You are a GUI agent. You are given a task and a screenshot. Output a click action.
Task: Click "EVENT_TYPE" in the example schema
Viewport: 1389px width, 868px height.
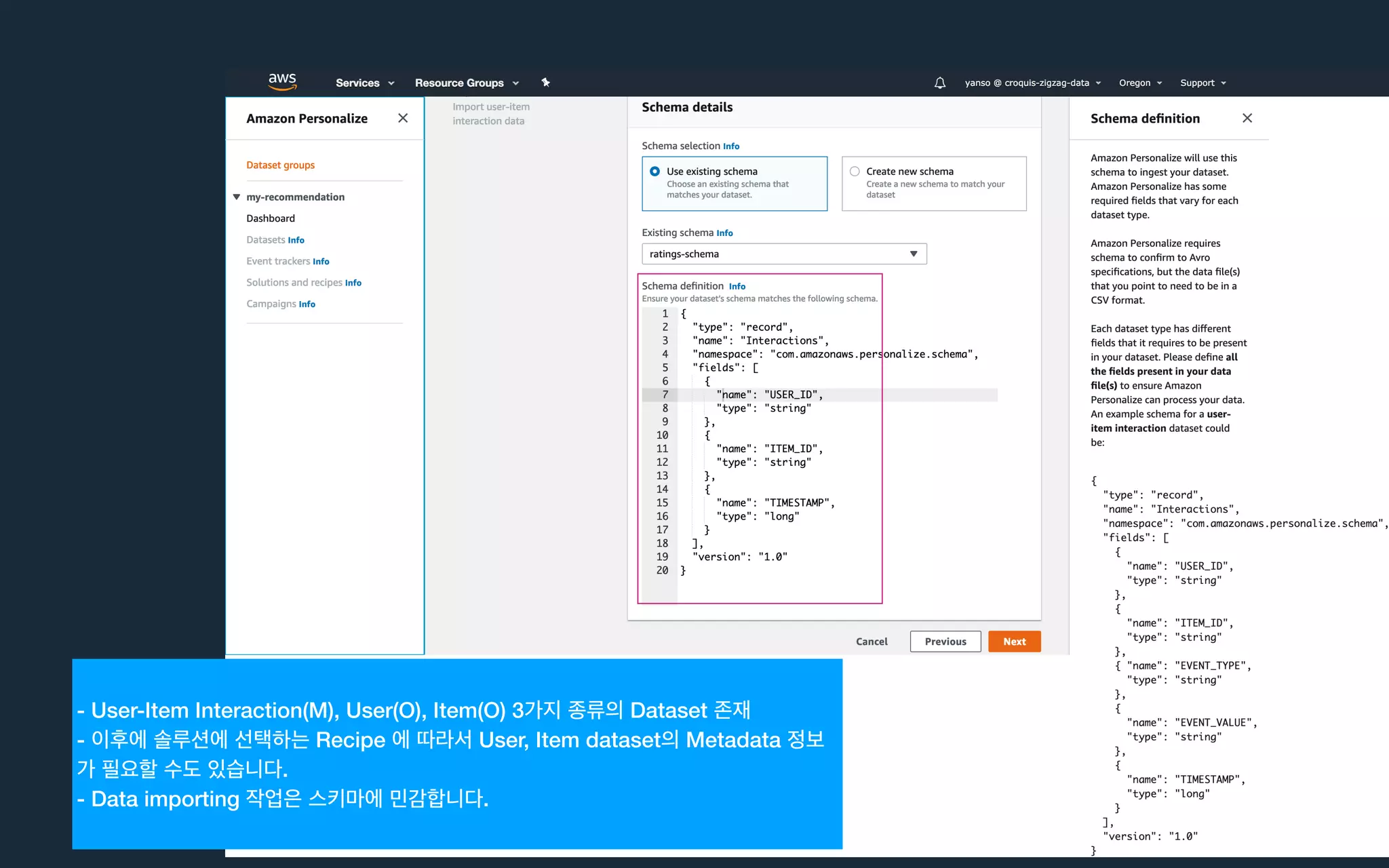pyautogui.click(x=1211, y=666)
